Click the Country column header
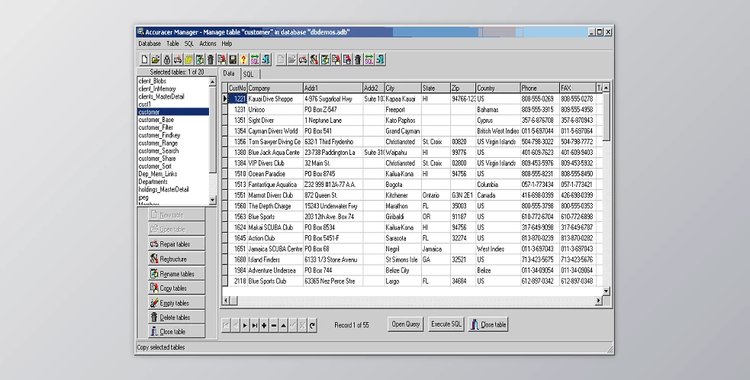 coord(497,88)
